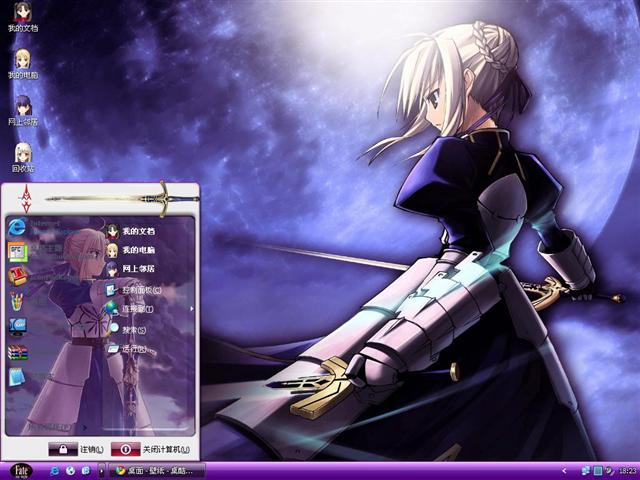Image resolution: width=640 pixels, height=480 pixels.
Task: Click 关闭计算机(U) shut down button
Action: coord(151,449)
